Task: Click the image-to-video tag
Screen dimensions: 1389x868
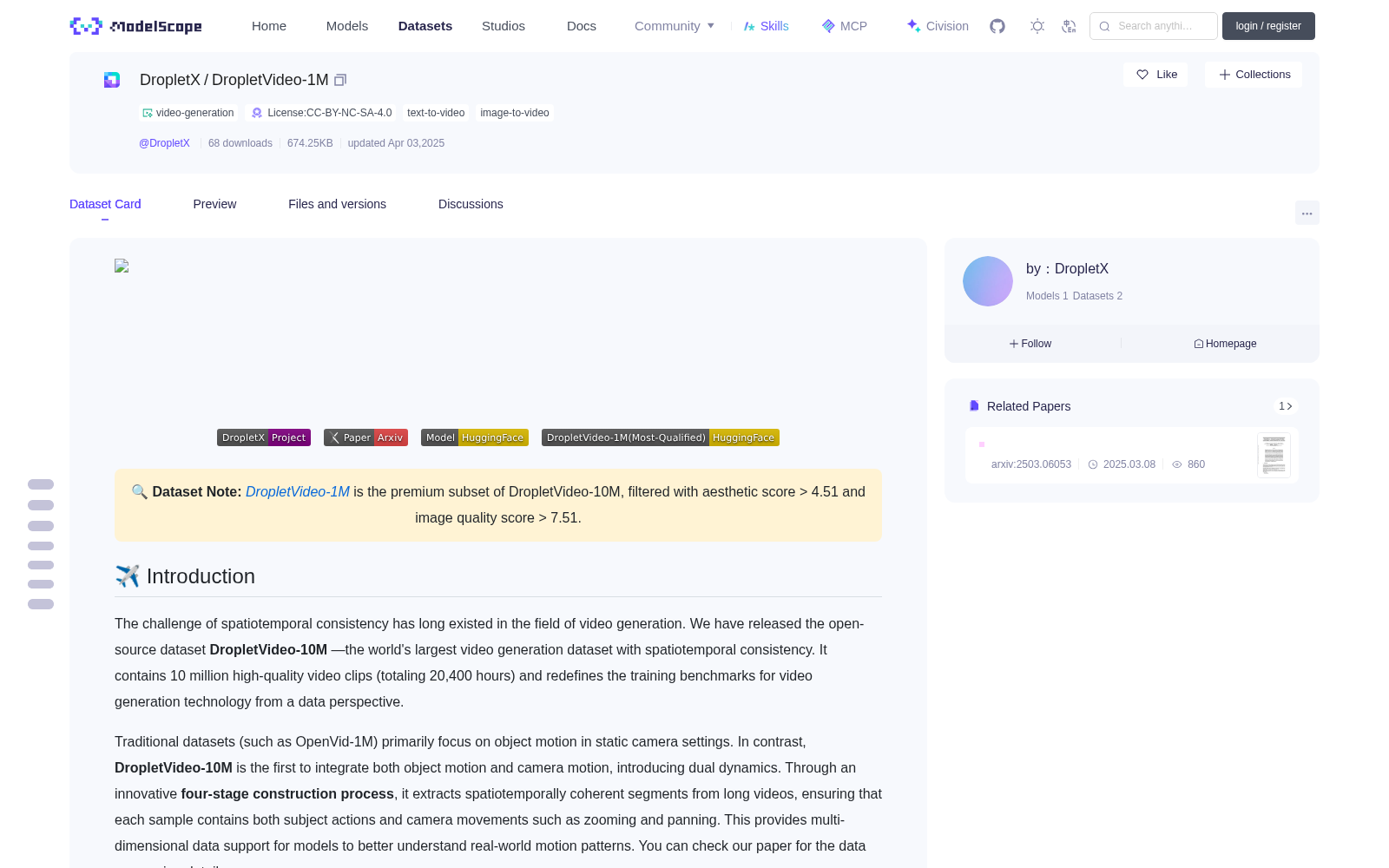Action: (515, 113)
